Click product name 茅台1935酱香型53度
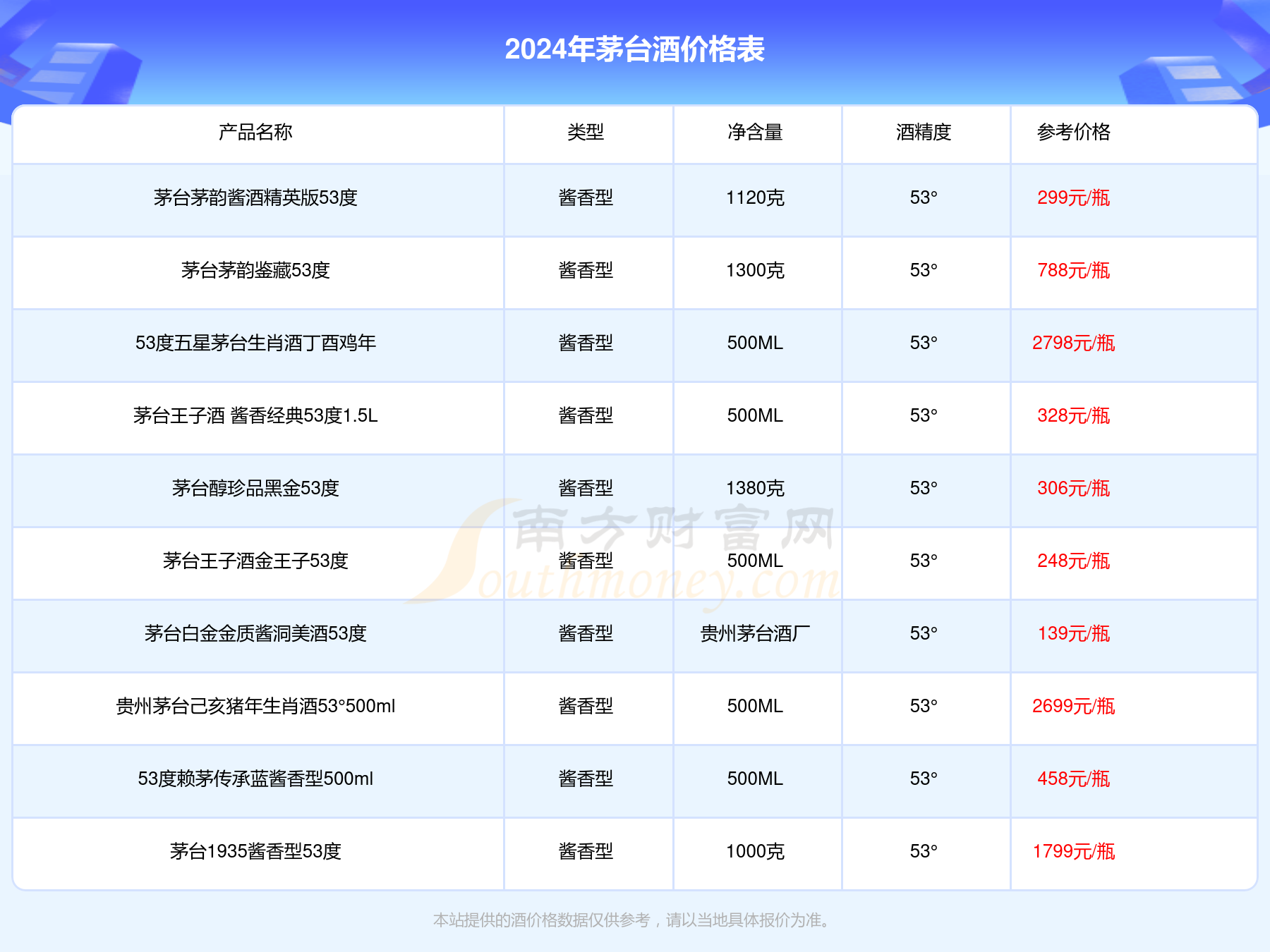 coord(255,851)
